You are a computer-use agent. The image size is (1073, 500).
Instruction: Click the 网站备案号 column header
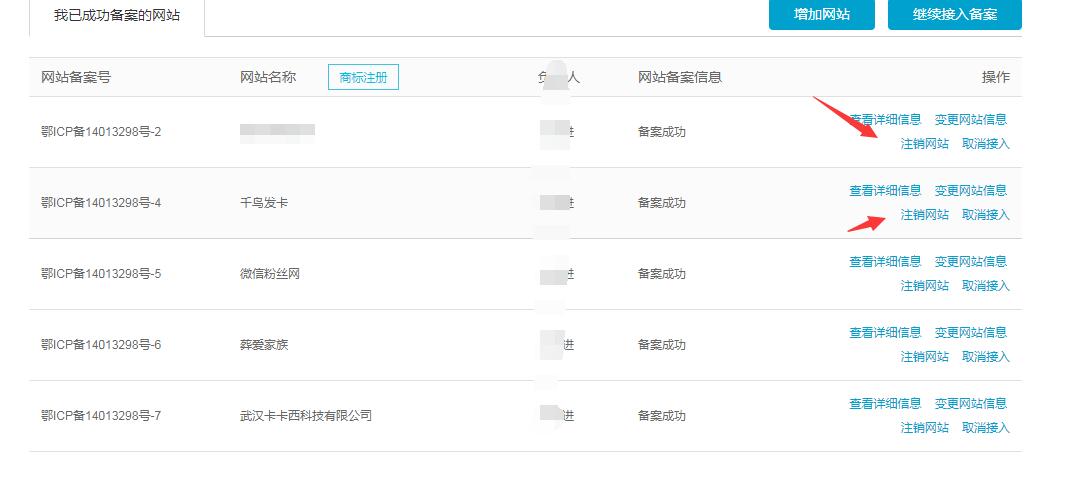click(x=76, y=77)
